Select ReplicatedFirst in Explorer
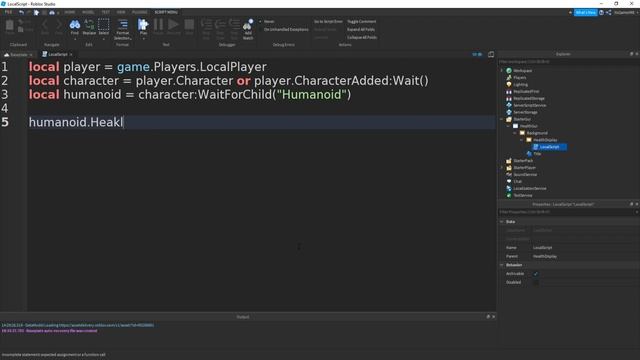This screenshot has width=640, height=360. pos(526,91)
